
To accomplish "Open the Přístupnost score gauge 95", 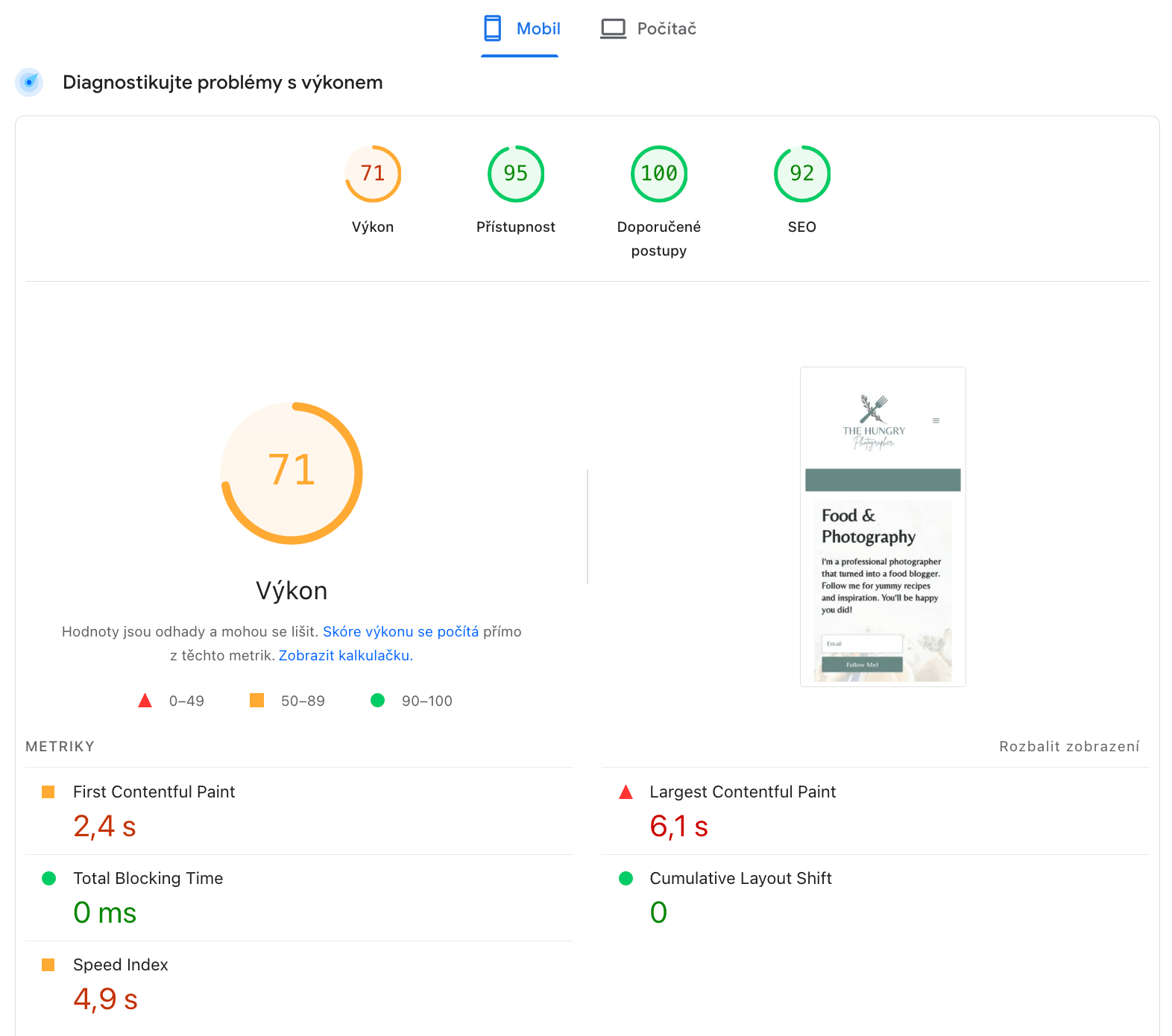I will [516, 174].
